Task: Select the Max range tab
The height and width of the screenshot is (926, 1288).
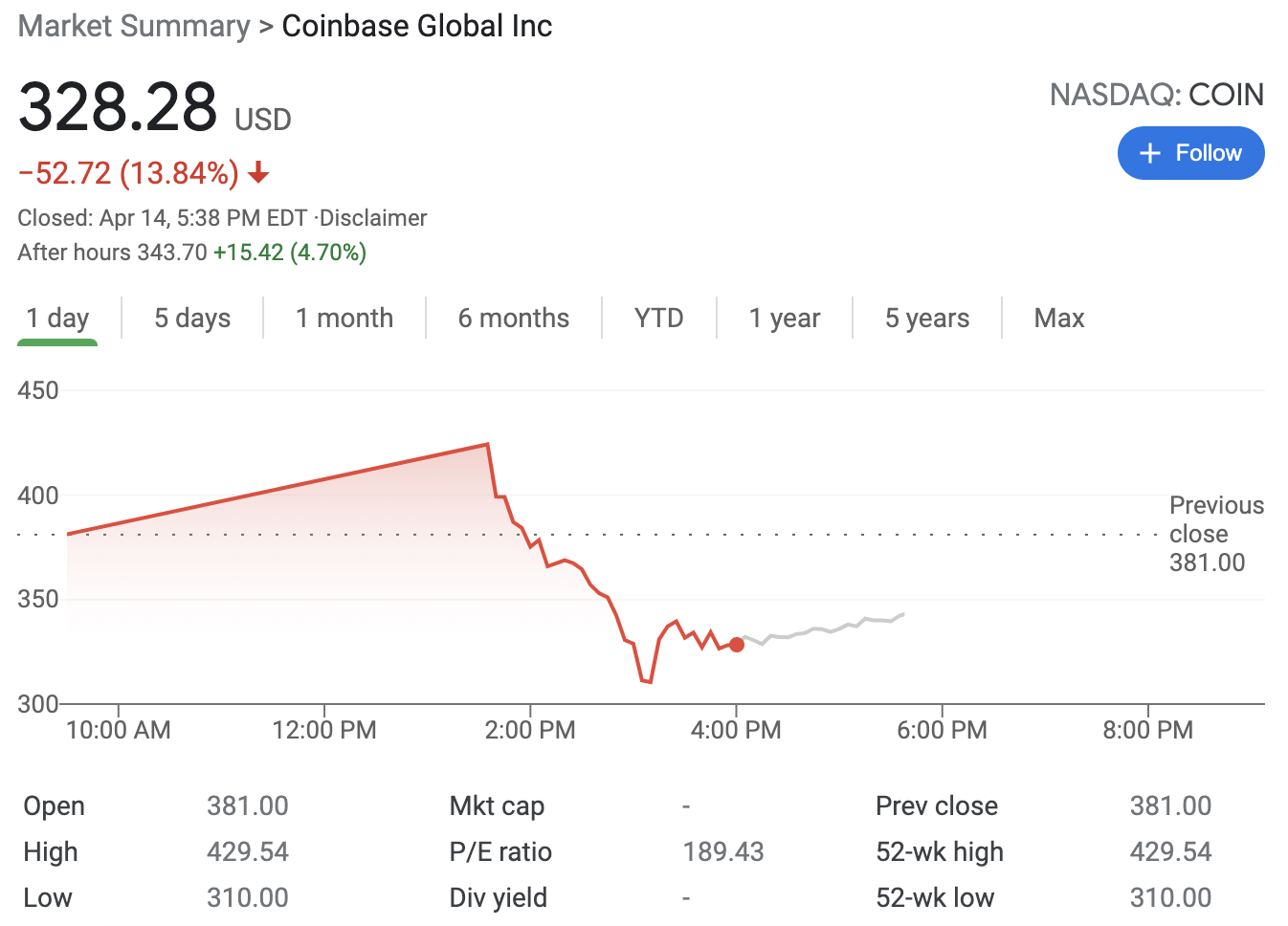Action: 1059,318
